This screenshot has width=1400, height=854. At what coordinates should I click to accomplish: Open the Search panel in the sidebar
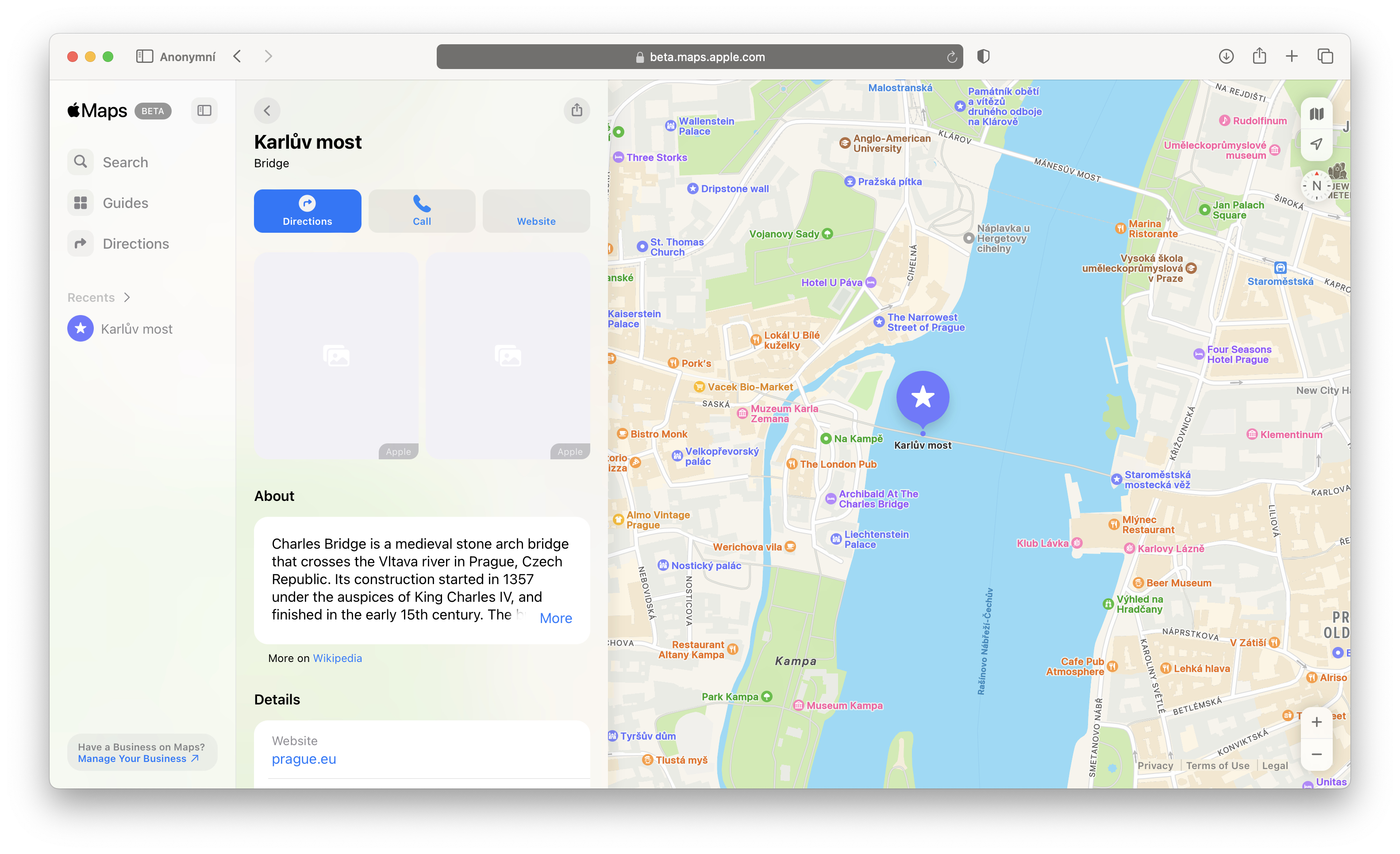tap(125, 162)
